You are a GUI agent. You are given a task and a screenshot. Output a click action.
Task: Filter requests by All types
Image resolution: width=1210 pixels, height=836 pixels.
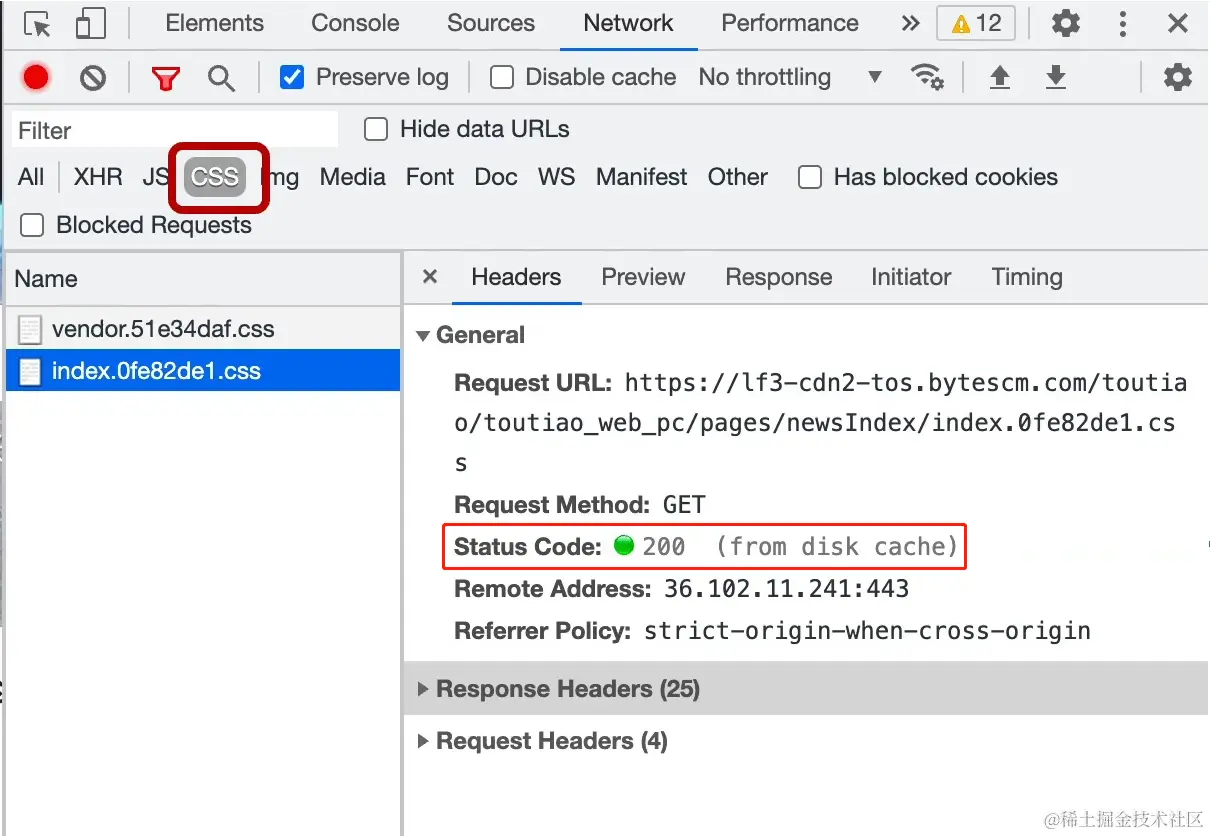(31, 177)
